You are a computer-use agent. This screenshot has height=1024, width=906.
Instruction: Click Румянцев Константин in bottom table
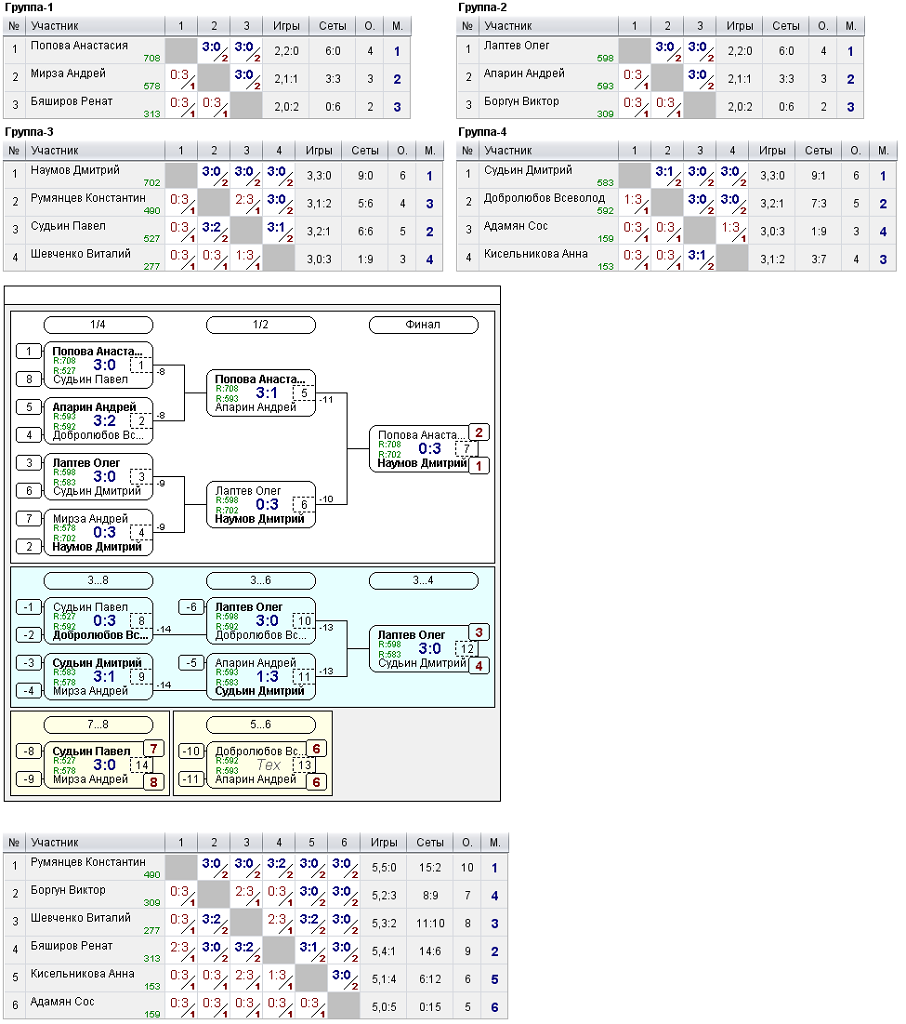(88, 862)
